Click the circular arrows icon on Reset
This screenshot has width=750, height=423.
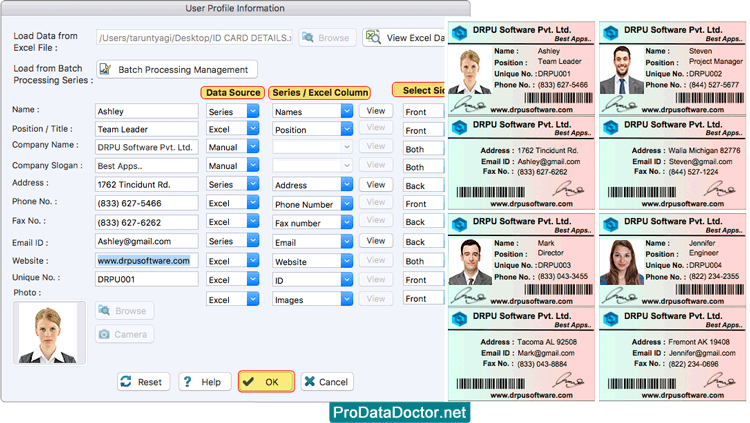pyautogui.click(x=126, y=381)
